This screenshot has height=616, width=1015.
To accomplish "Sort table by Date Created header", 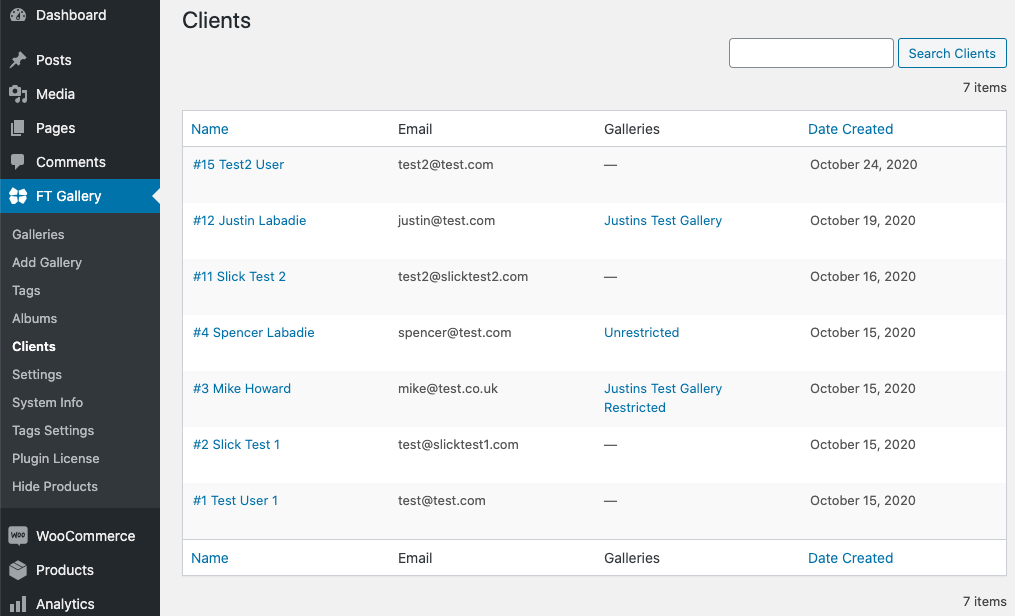I will point(850,129).
